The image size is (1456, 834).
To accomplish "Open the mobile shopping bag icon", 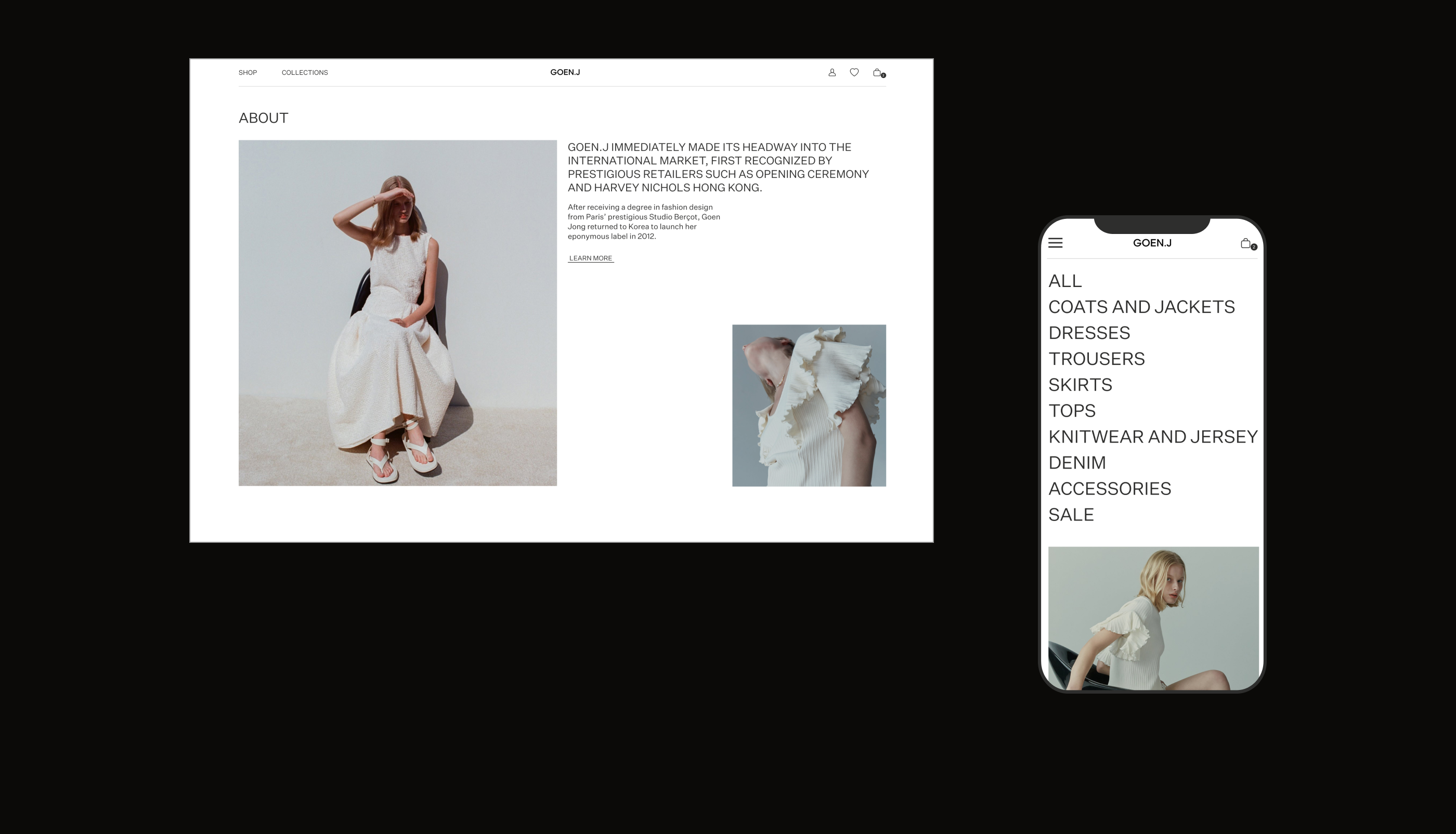I will click(1246, 243).
